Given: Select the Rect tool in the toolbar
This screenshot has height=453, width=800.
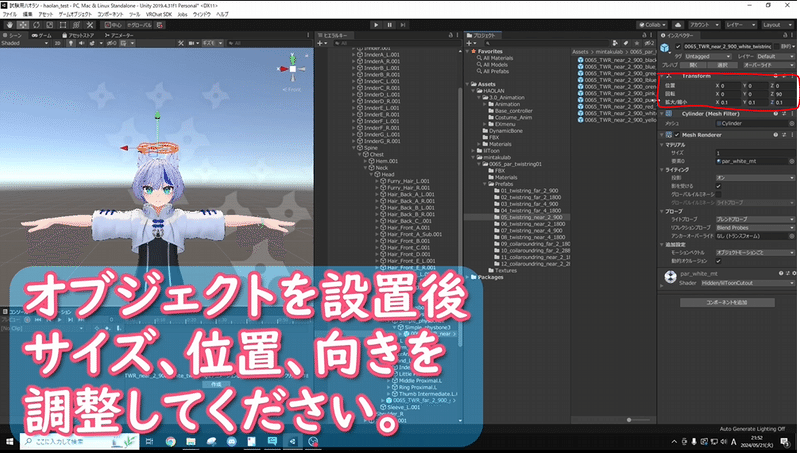Looking at the screenshot, I should click(63, 24).
